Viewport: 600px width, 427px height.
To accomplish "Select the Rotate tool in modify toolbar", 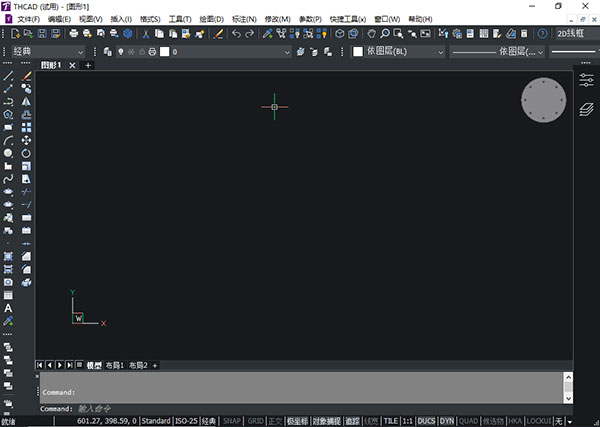I will tap(27, 153).
